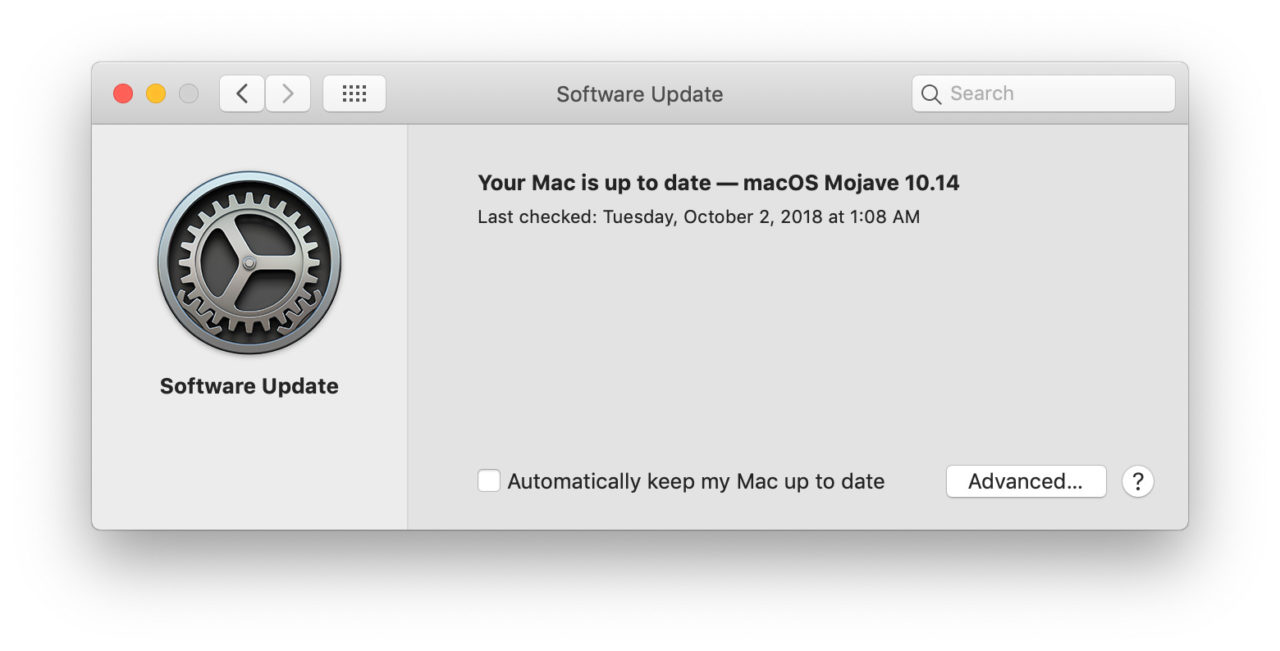
Task: Open help with the question mark button
Action: (1138, 482)
